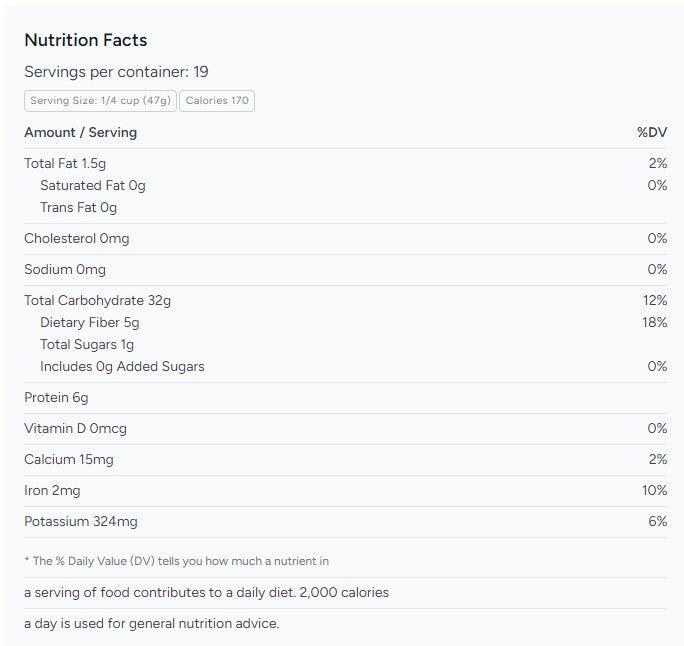Screen dimensions: 684x646
Task: Click the Amount / Serving column header
Action: (80, 132)
